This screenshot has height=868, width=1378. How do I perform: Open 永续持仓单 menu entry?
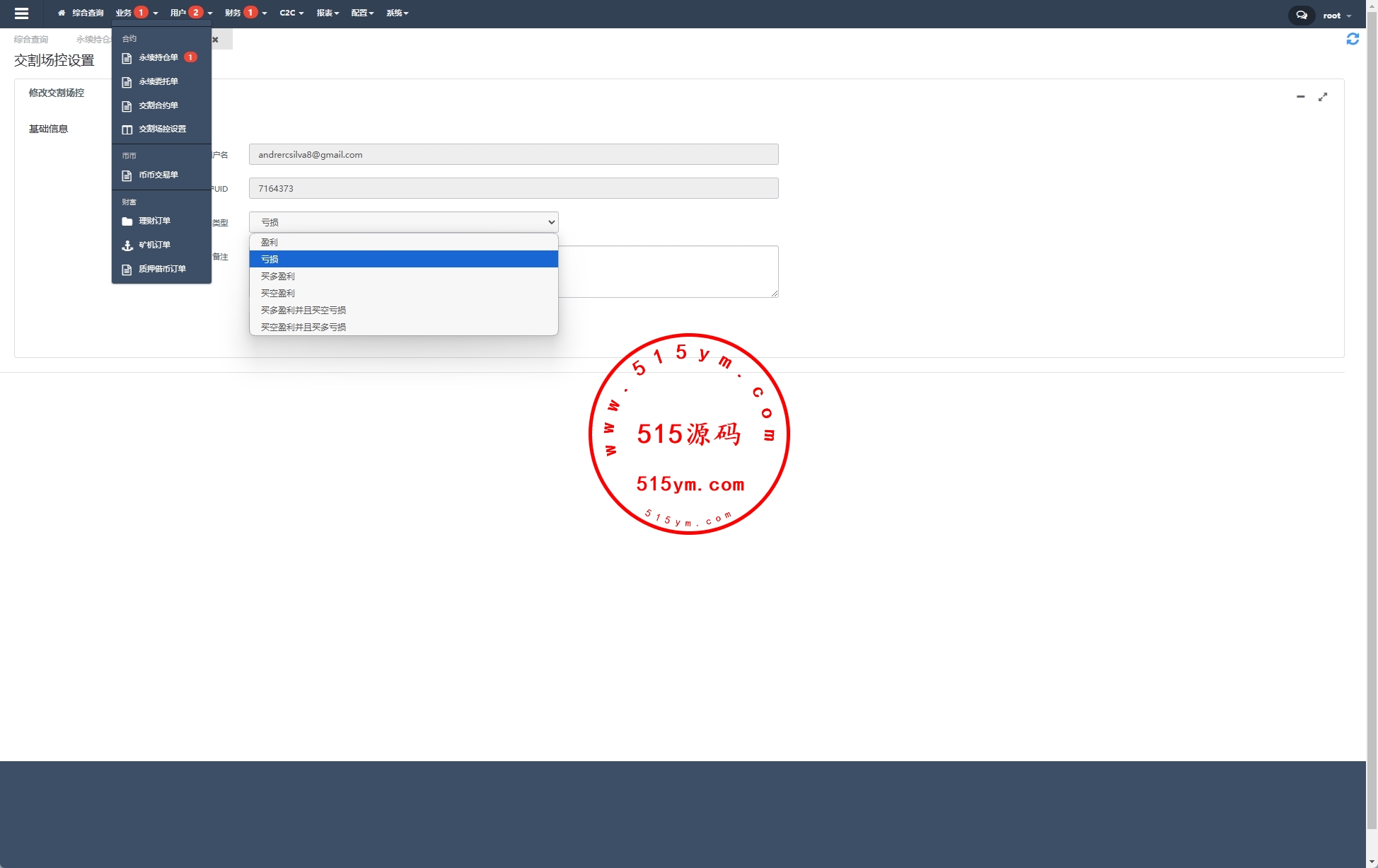pyautogui.click(x=158, y=57)
